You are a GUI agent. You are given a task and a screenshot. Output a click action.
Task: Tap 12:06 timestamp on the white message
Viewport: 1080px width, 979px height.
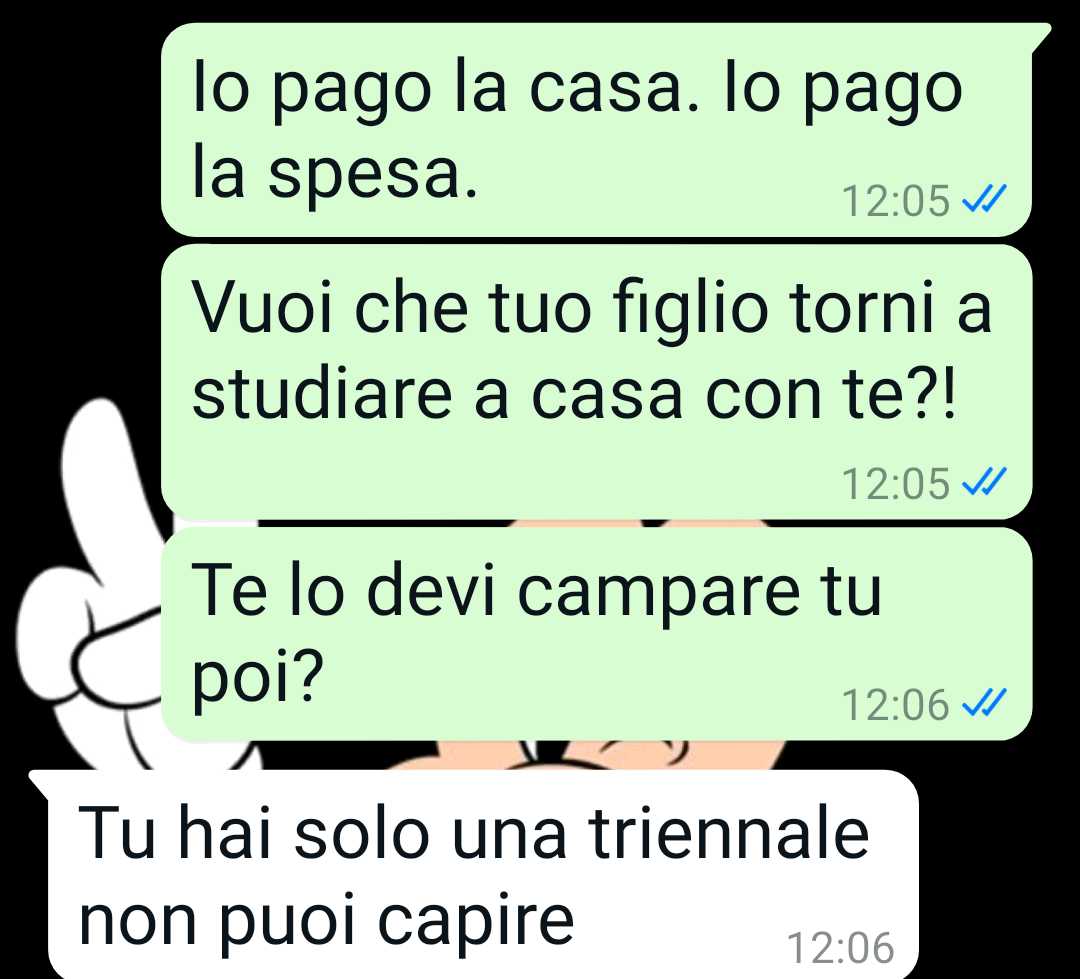(840, 947)
